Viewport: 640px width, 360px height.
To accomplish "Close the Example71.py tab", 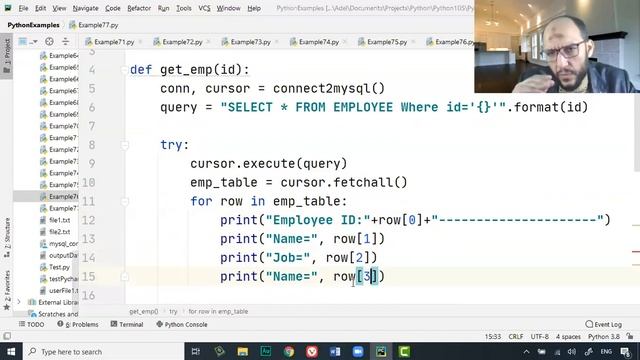I will pos(140,42).
